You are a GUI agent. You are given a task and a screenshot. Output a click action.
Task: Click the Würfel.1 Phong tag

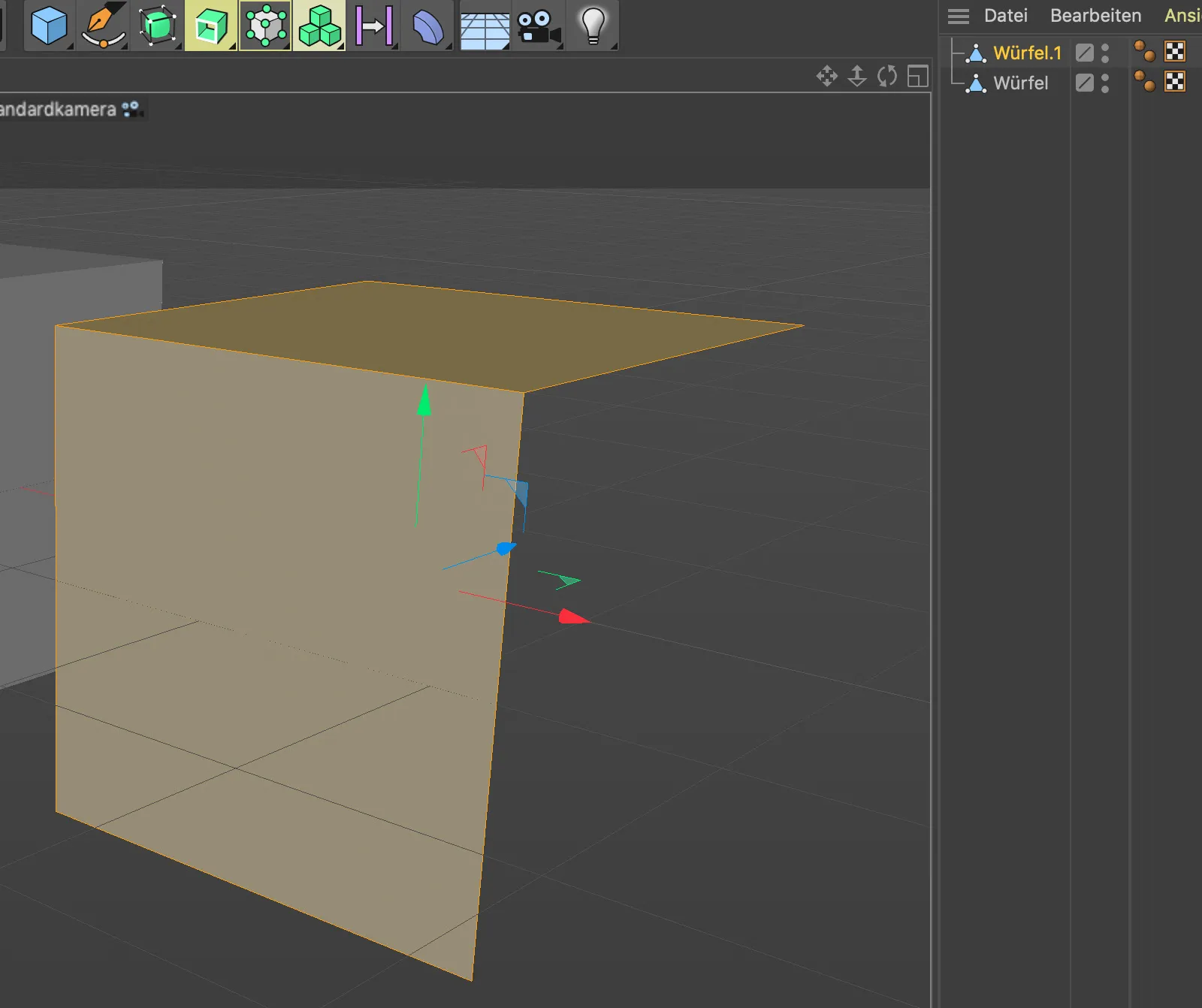coord(1144,51)
